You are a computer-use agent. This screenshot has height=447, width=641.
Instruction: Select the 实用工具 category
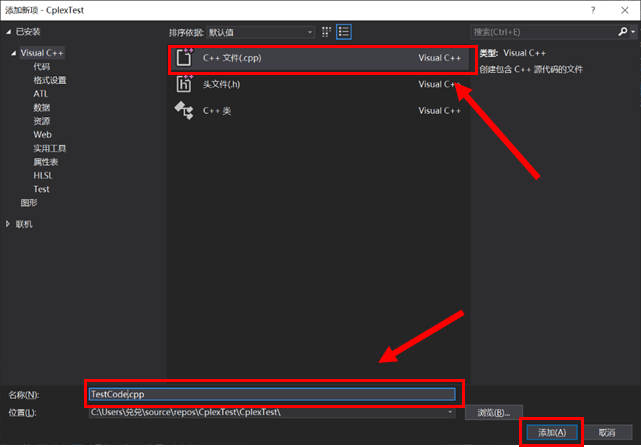[50, 148]
